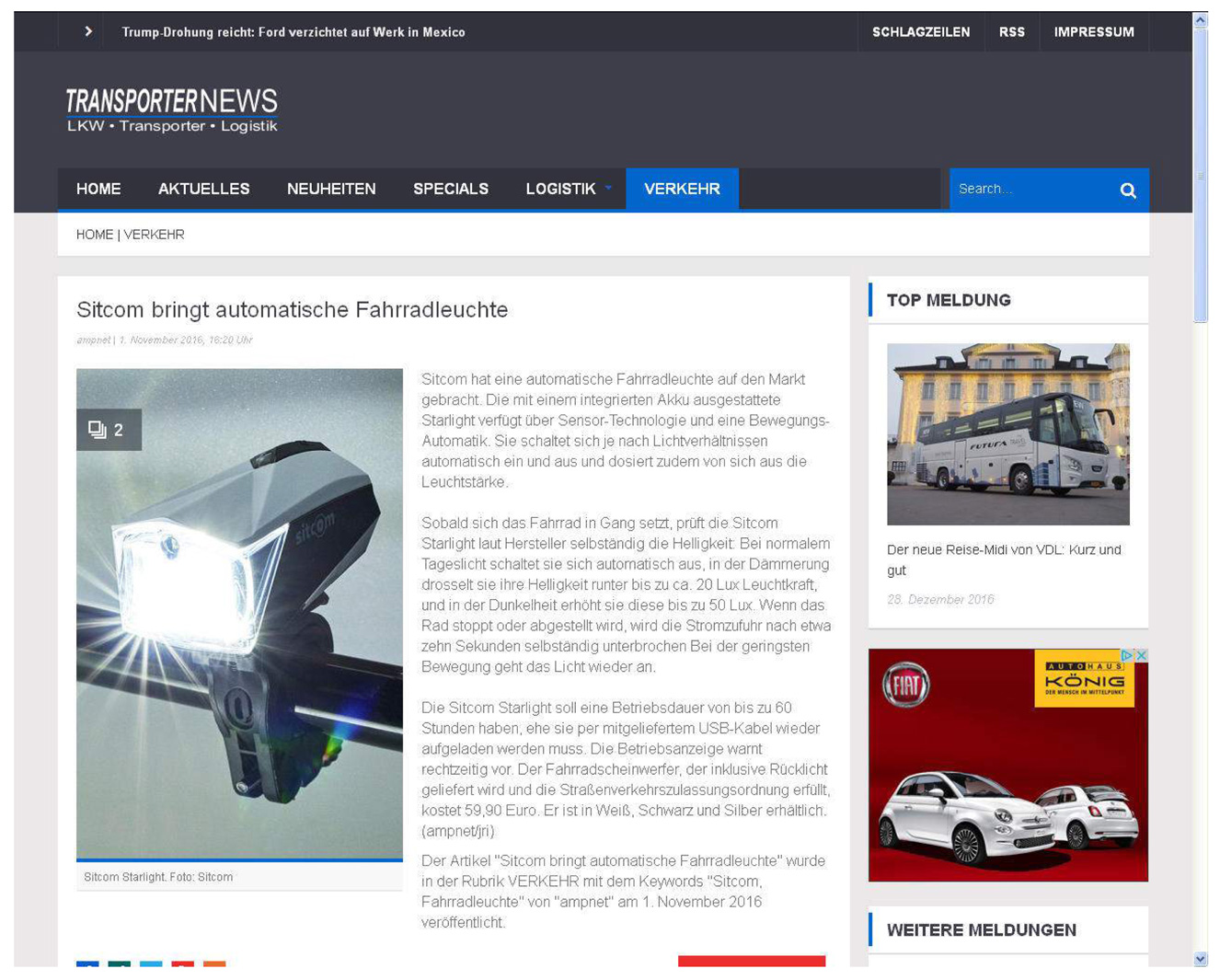This screenshot has height=980, width=1220.
Task: Click the Autohaus König ad logo
Action: coord(1084,679)
